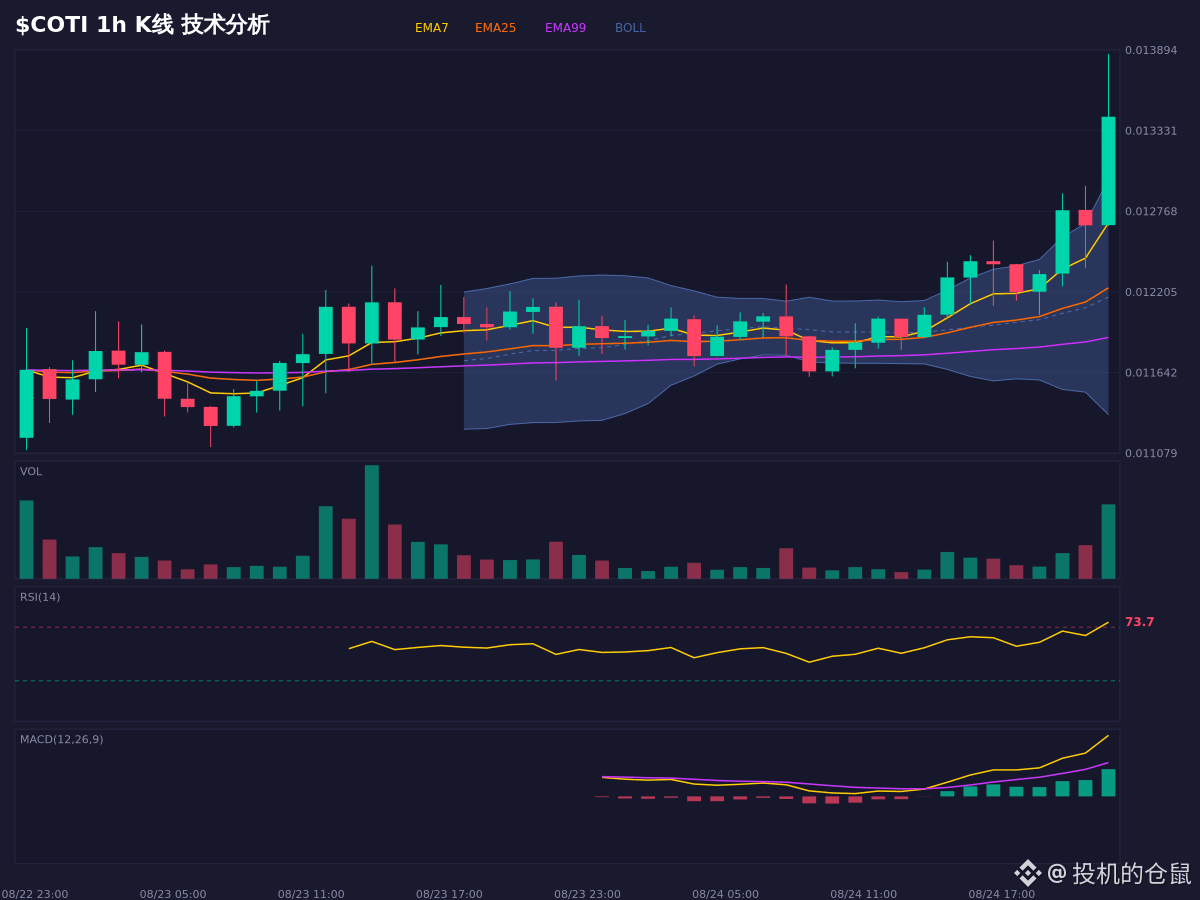Click the MACD(12,26,9) panel label

tap(62, 740)
